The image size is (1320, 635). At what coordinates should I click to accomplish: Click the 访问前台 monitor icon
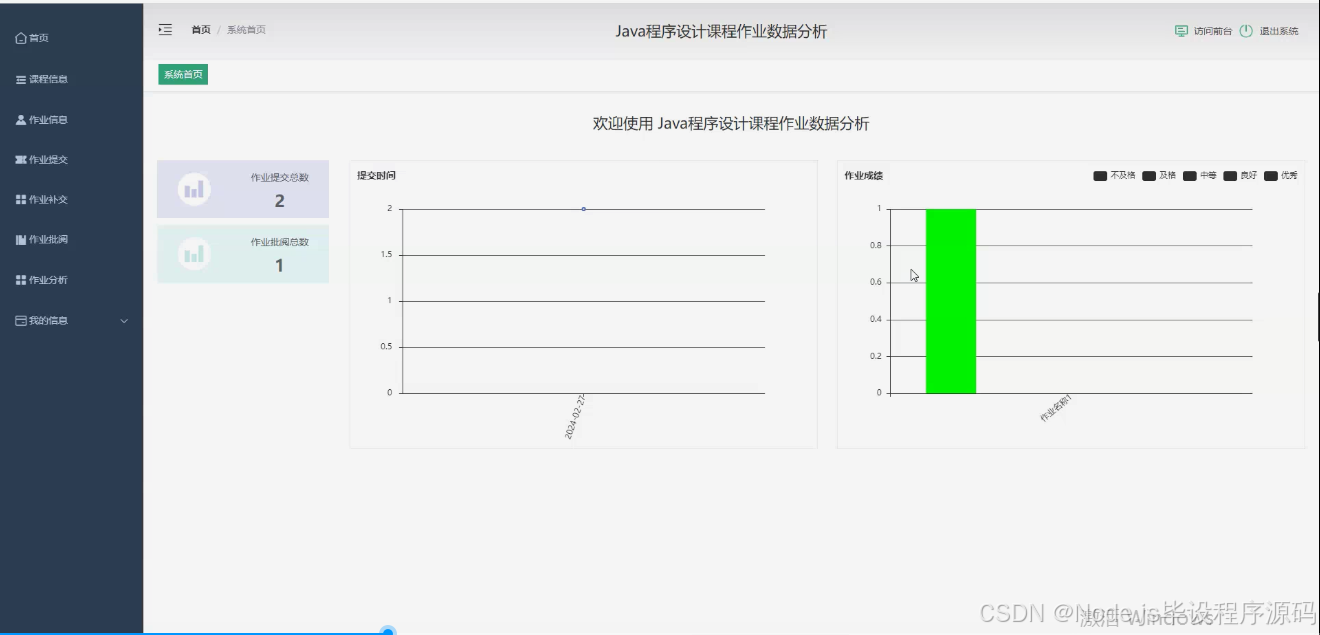tap(1181, 30)
